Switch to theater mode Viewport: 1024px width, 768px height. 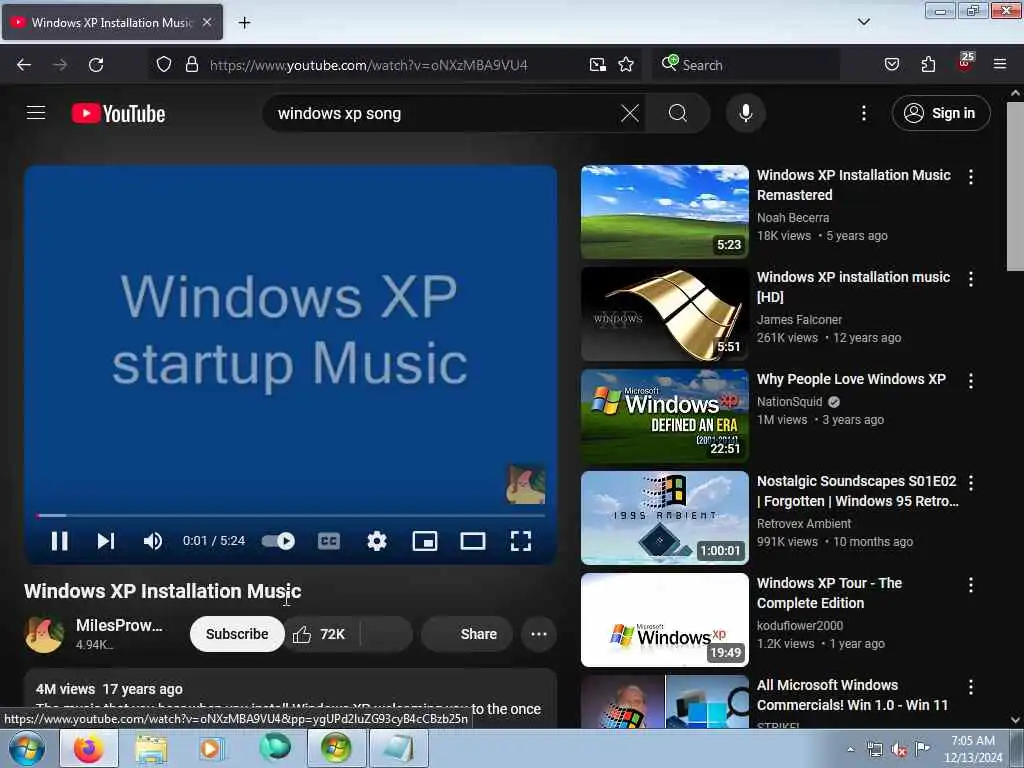pyautogui.click(x=473, y=541)
